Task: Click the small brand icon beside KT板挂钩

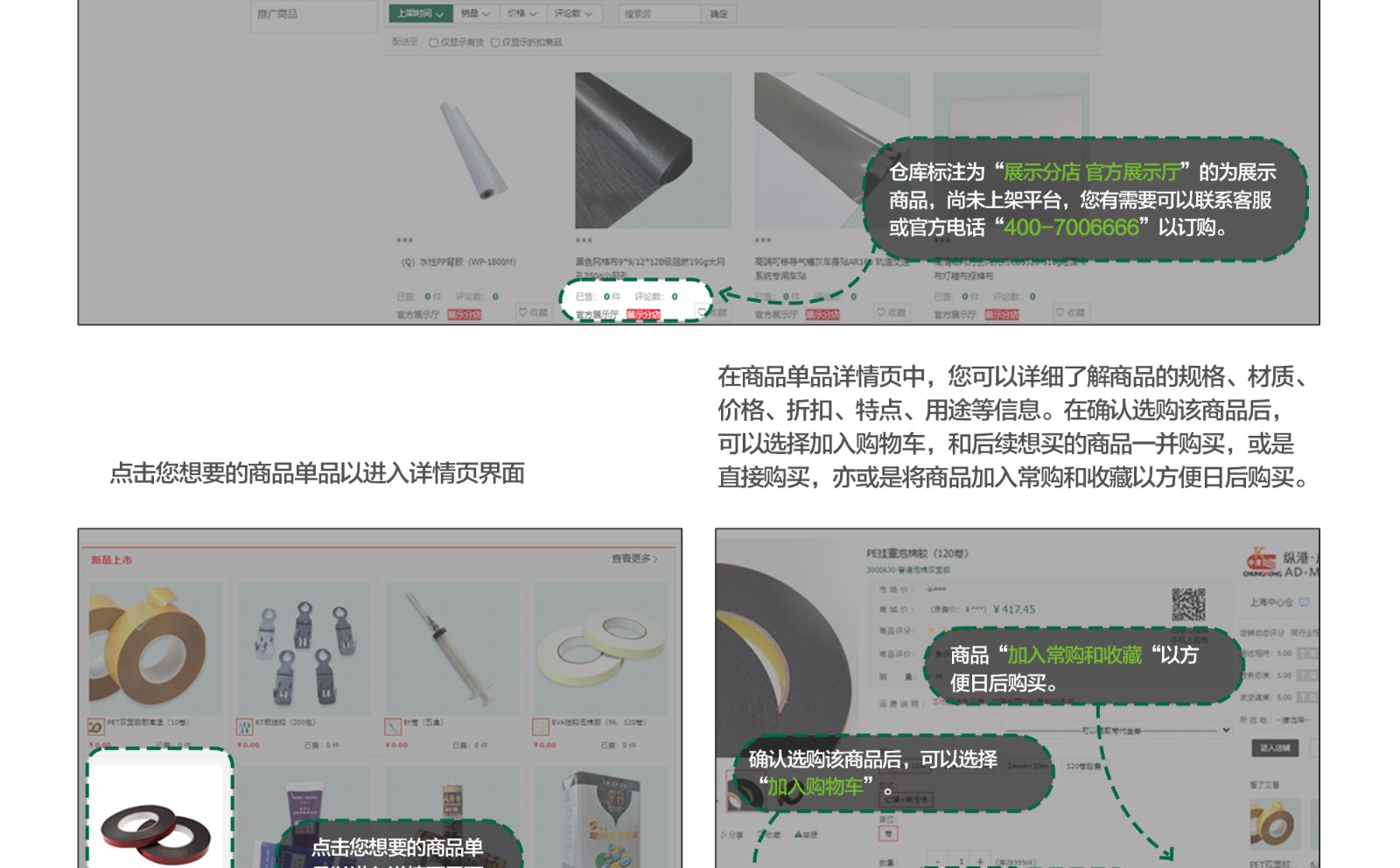Action: pyautogui.click(x=244, y=727)
